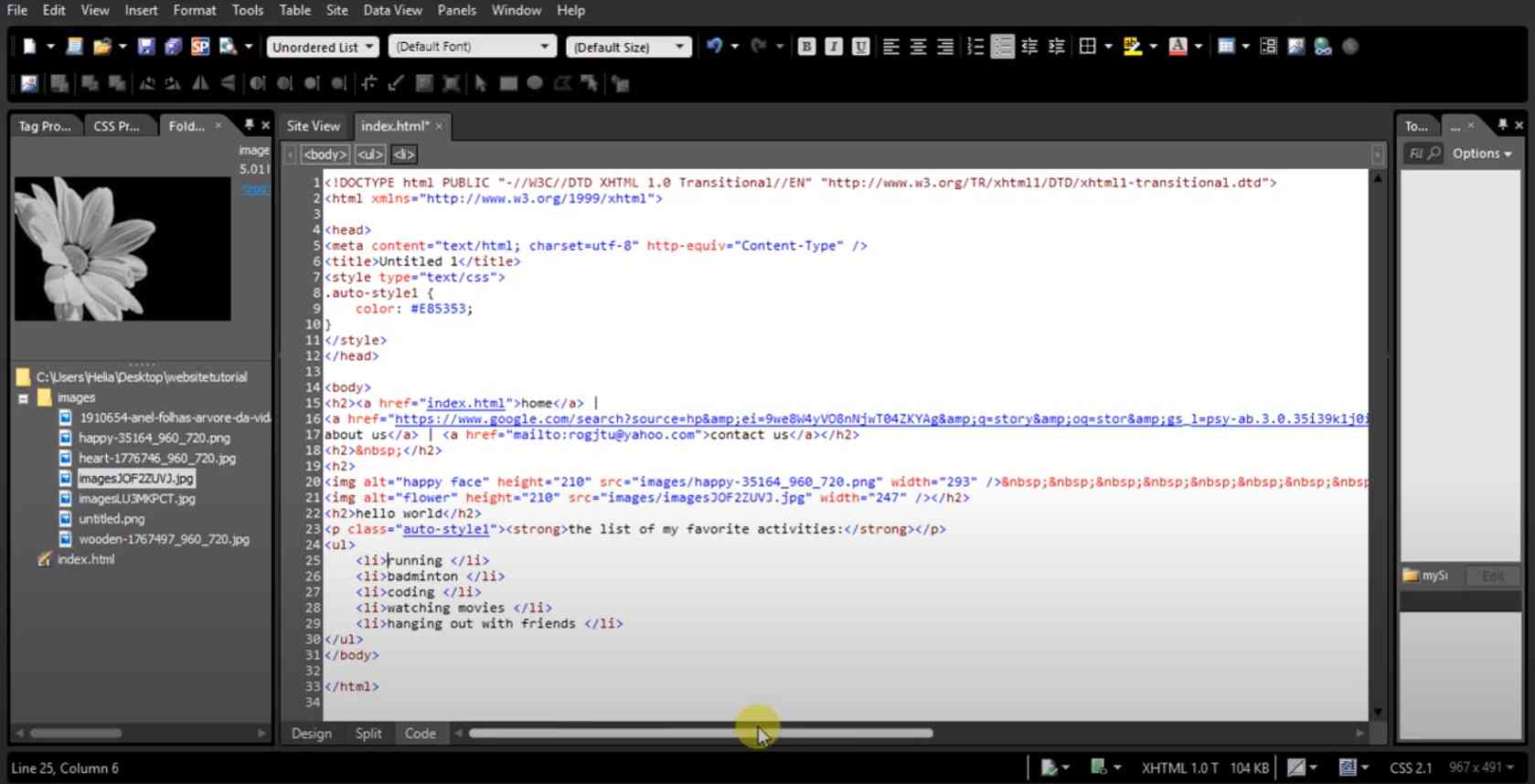Image resolution: width=1535 pixels, height=784 pixels.
Task: Click the Decrease Indent icon
Action: (1029, 47)
